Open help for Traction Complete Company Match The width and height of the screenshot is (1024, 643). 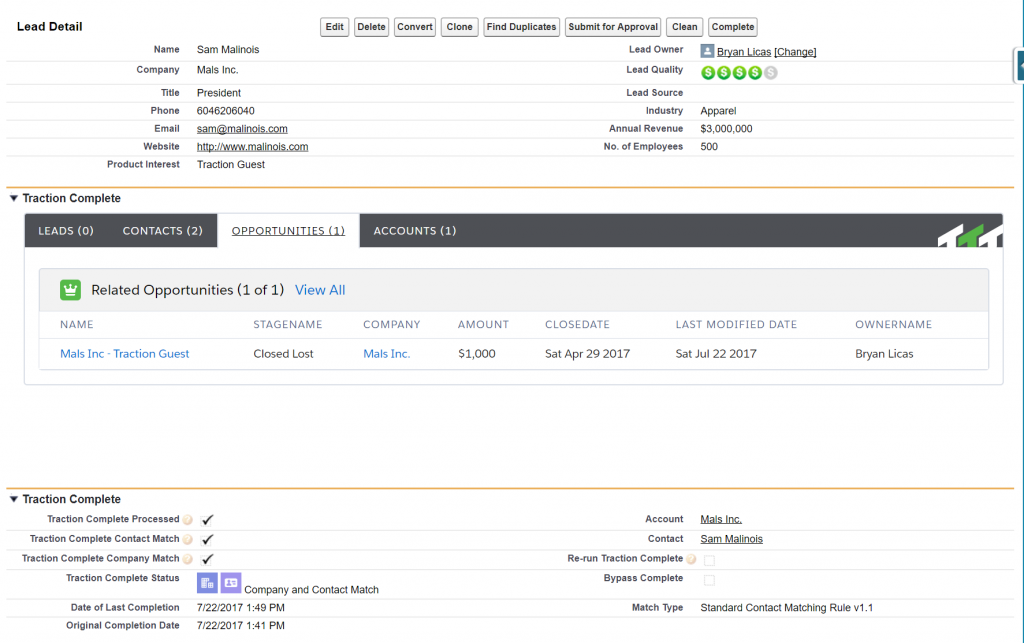pyautogui.click(x=187, y=559)
